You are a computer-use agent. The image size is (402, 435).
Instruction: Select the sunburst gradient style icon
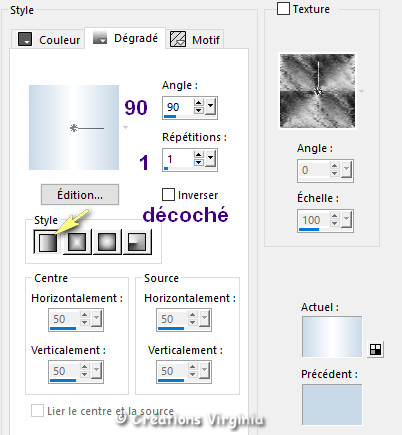(107, 242)
